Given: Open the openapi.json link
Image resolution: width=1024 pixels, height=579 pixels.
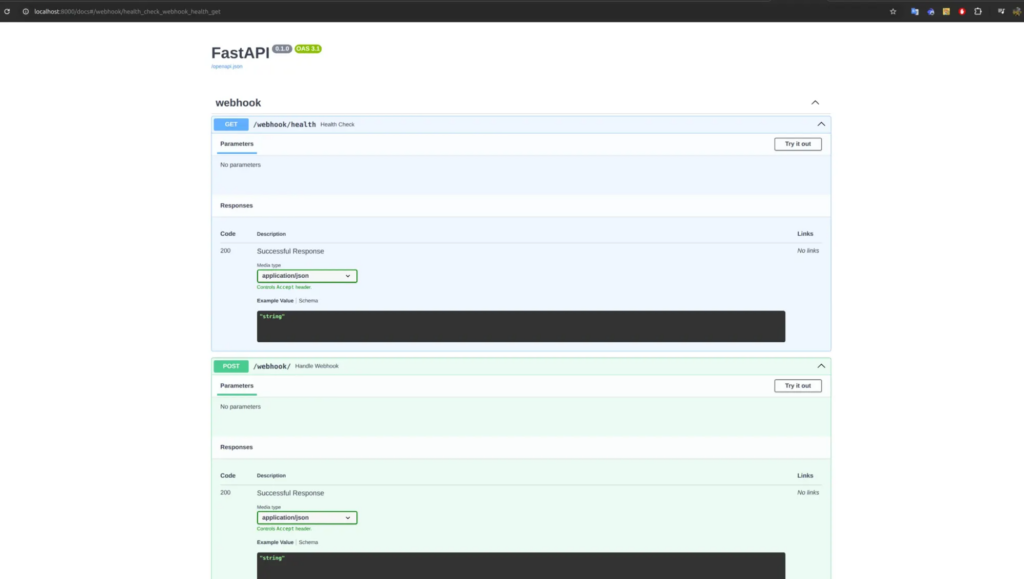Looking at the screenshot, I should click(227, 66).
